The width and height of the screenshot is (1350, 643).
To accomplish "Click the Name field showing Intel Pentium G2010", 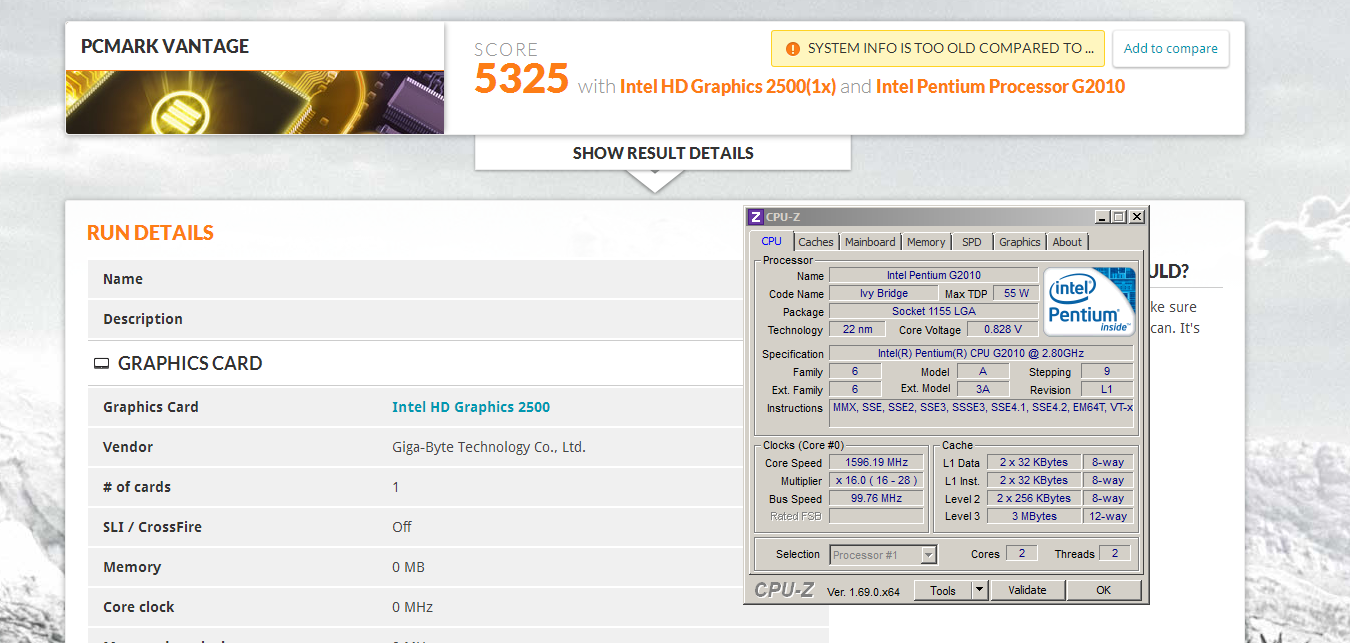I will point(934,275).
